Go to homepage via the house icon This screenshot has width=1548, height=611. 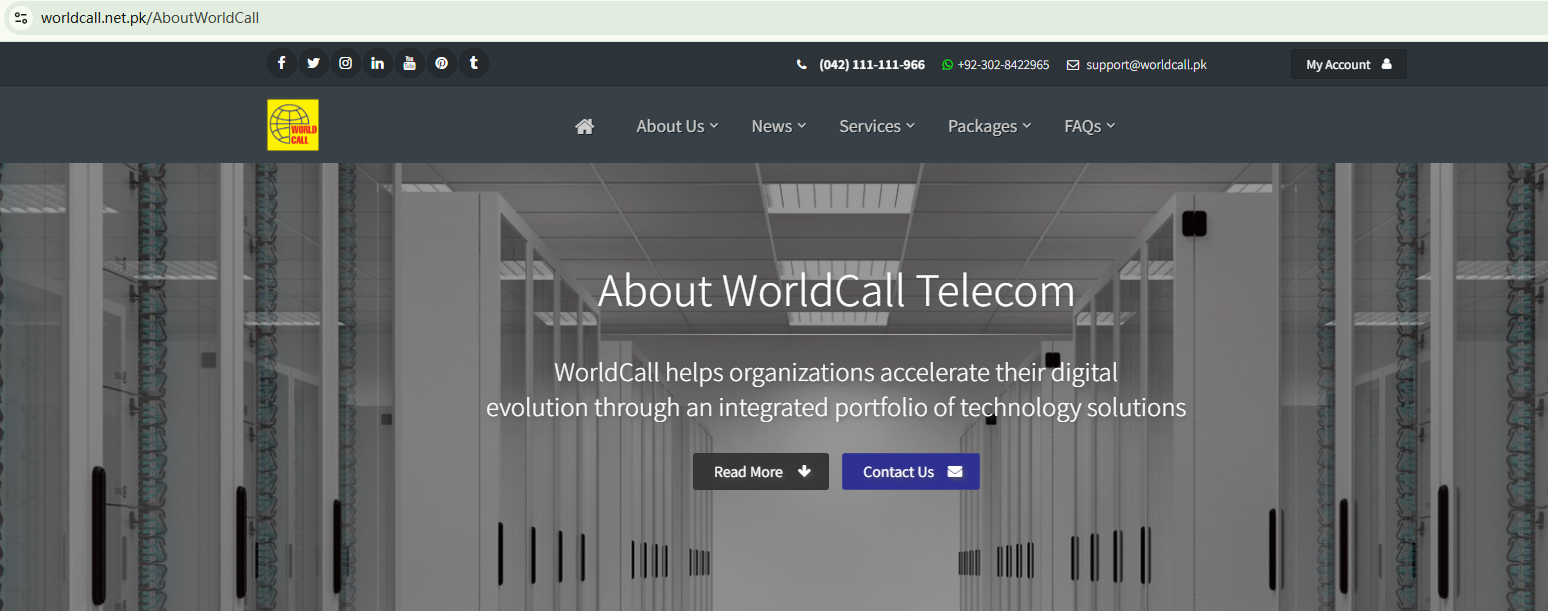[x=585, y=126]
